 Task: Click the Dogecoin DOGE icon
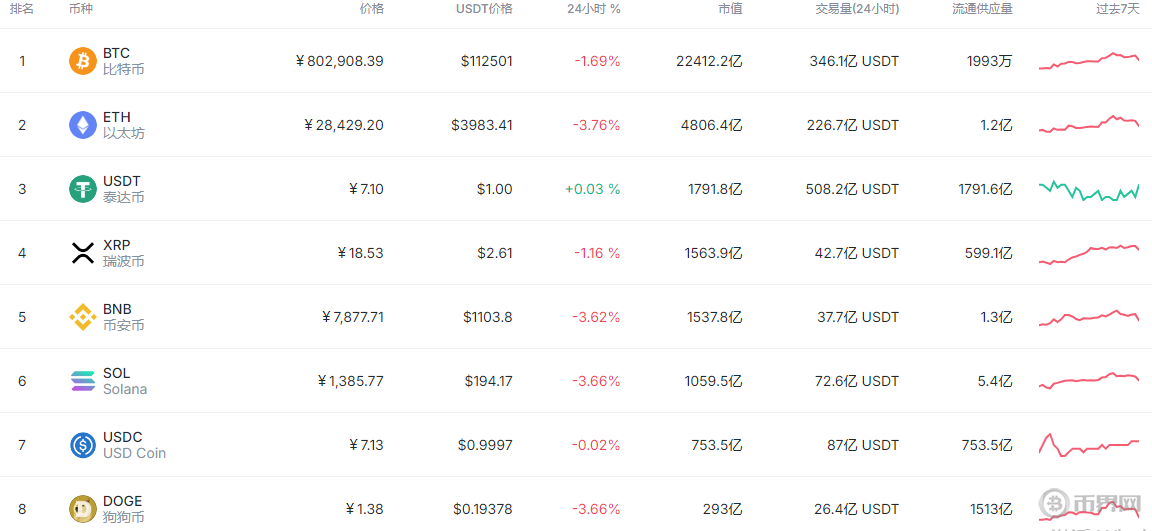(x=82, y=509)
